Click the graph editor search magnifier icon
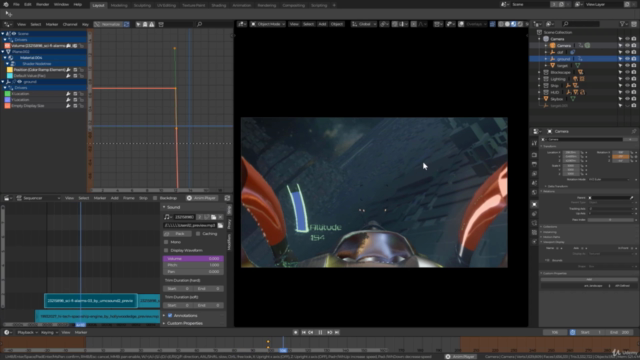Screen dimensions: 640x360 click(199, 24)
